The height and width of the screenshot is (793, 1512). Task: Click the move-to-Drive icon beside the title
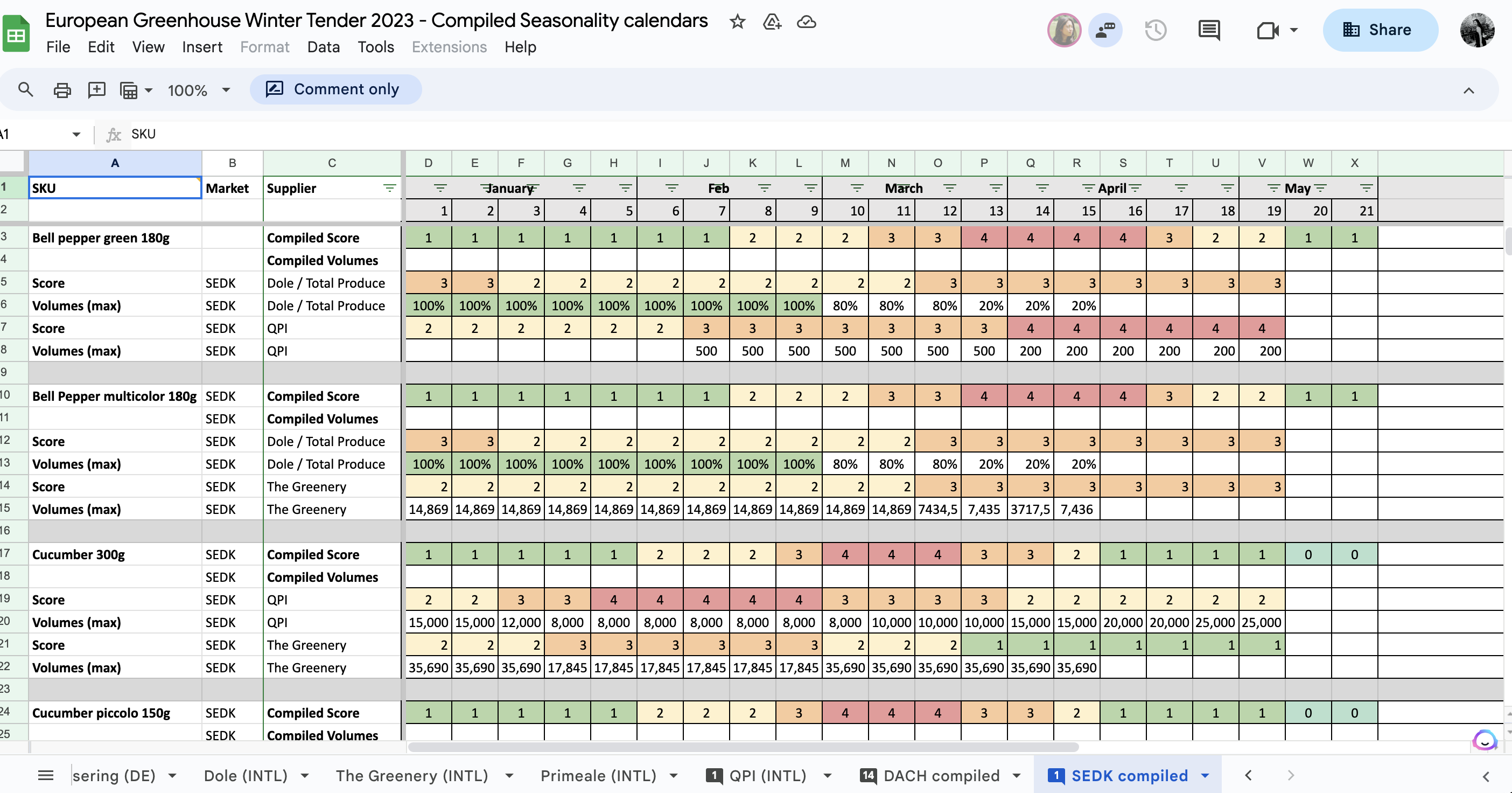772,22
